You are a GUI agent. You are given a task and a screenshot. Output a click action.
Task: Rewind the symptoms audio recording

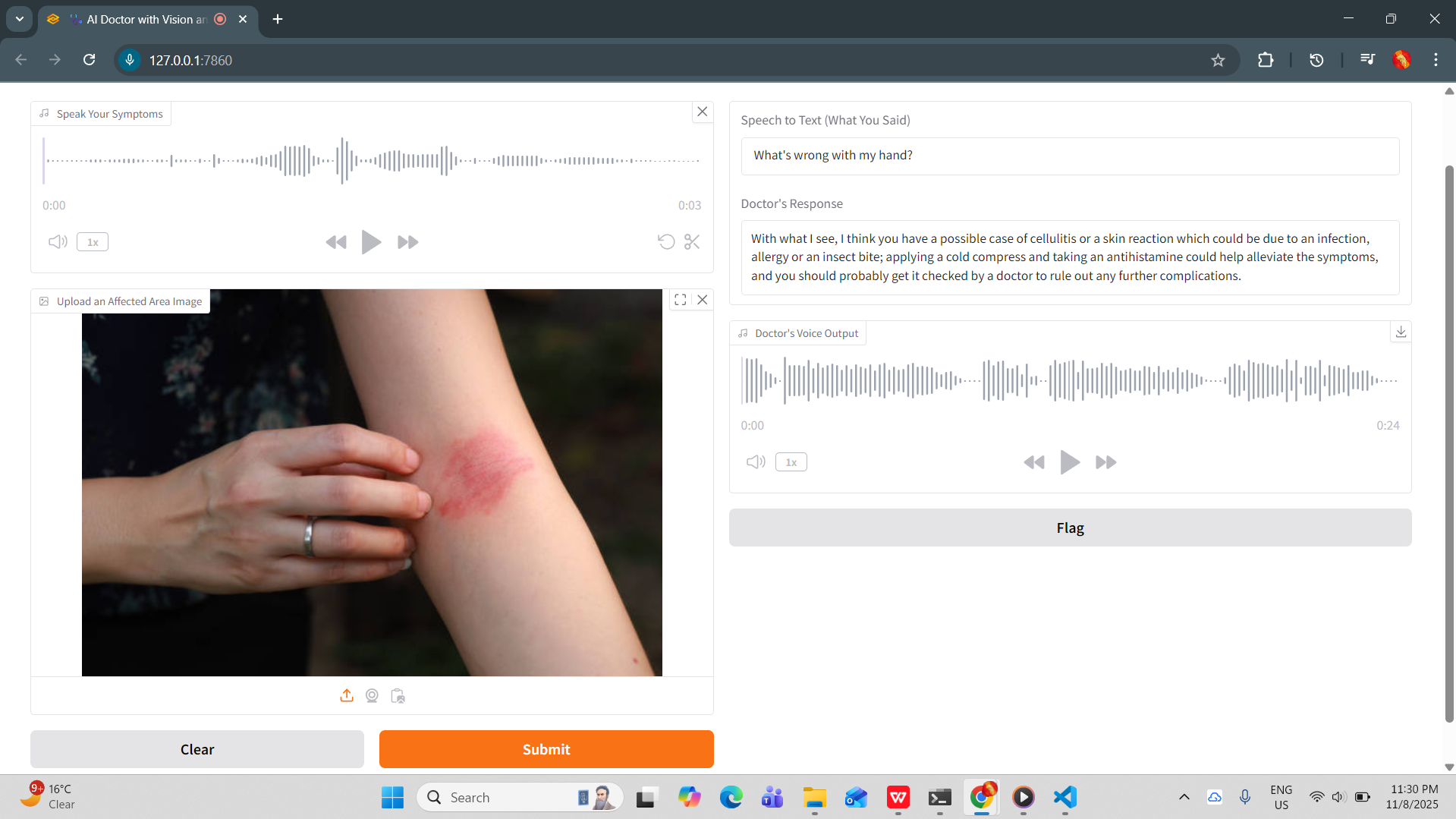[x=336, y=242]
